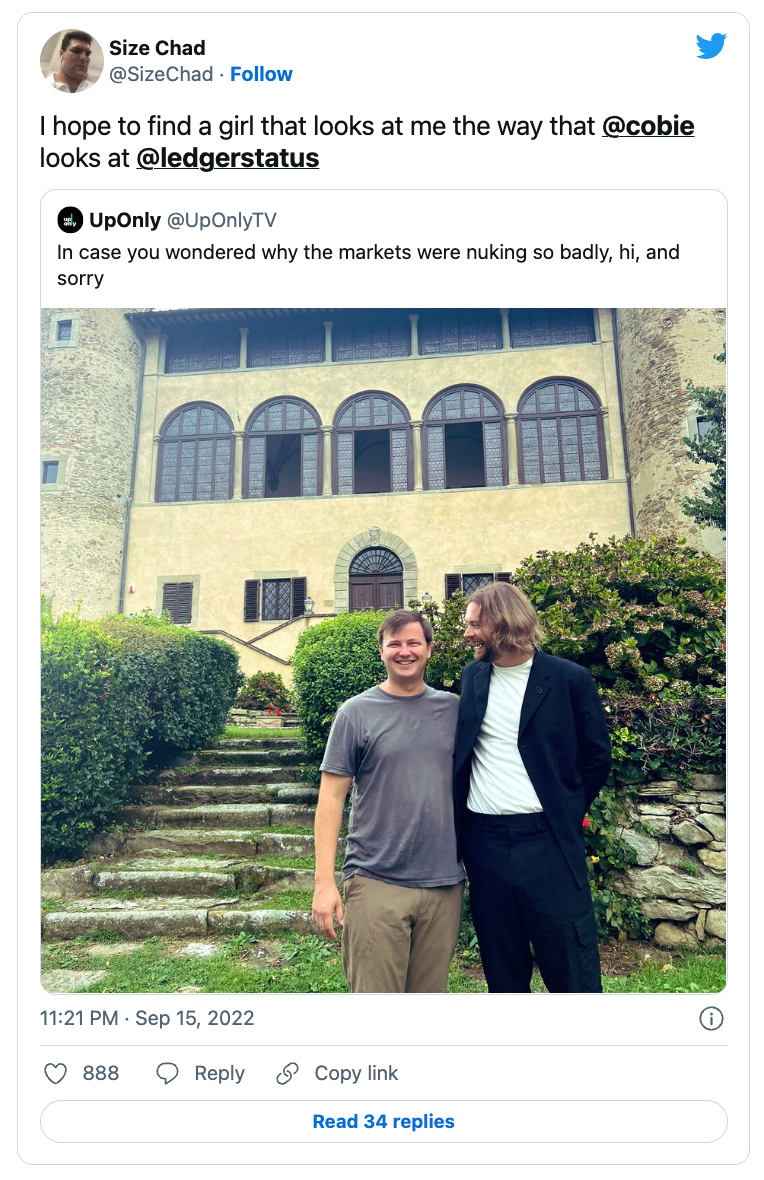Click the @SizeChad handle
Image resolution: width=764 pixels, height=1180 pixels.
coord(161,74)
